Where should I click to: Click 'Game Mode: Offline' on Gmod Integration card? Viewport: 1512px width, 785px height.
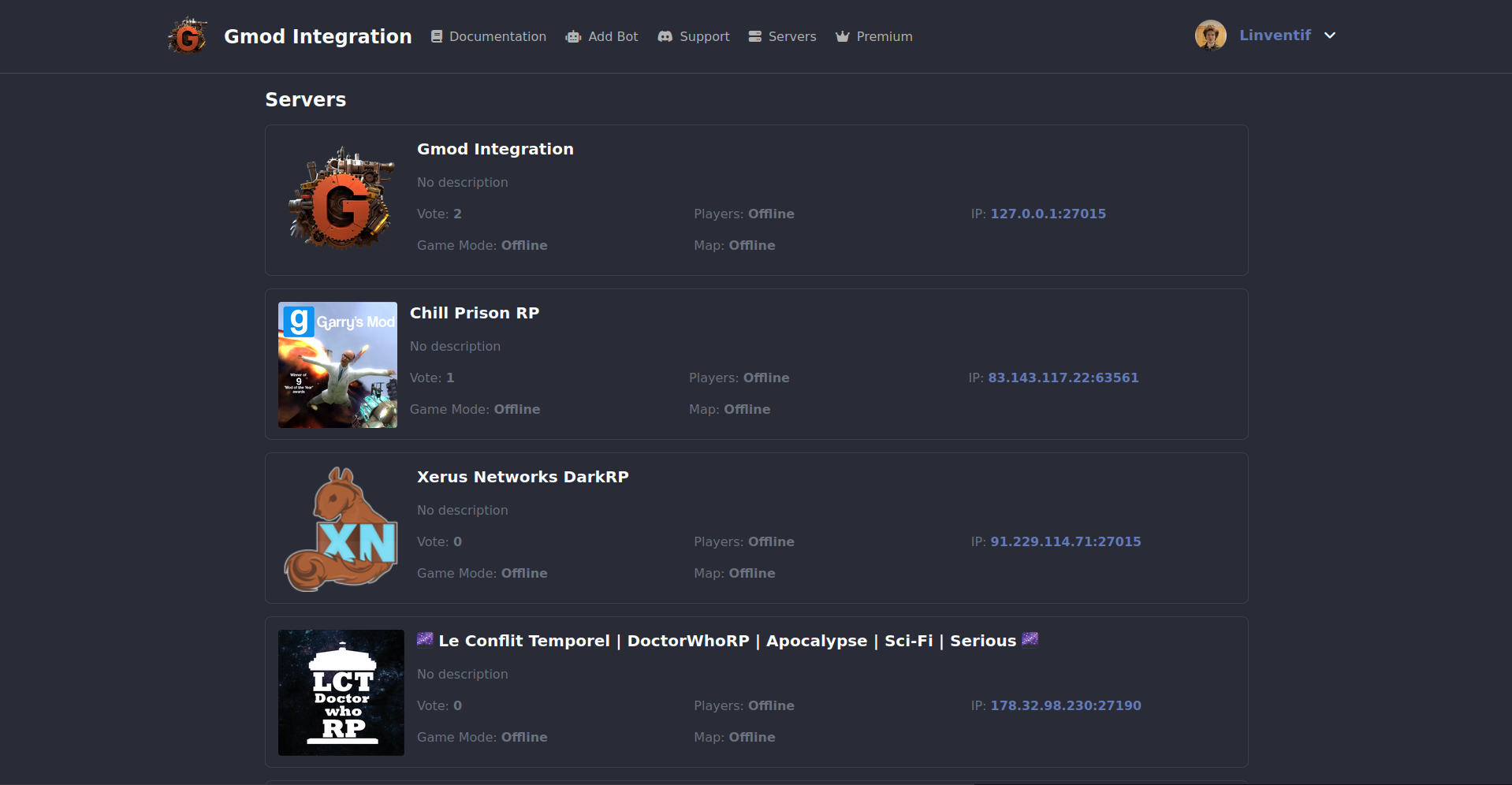pyautogui.click(x=482, y=245)
